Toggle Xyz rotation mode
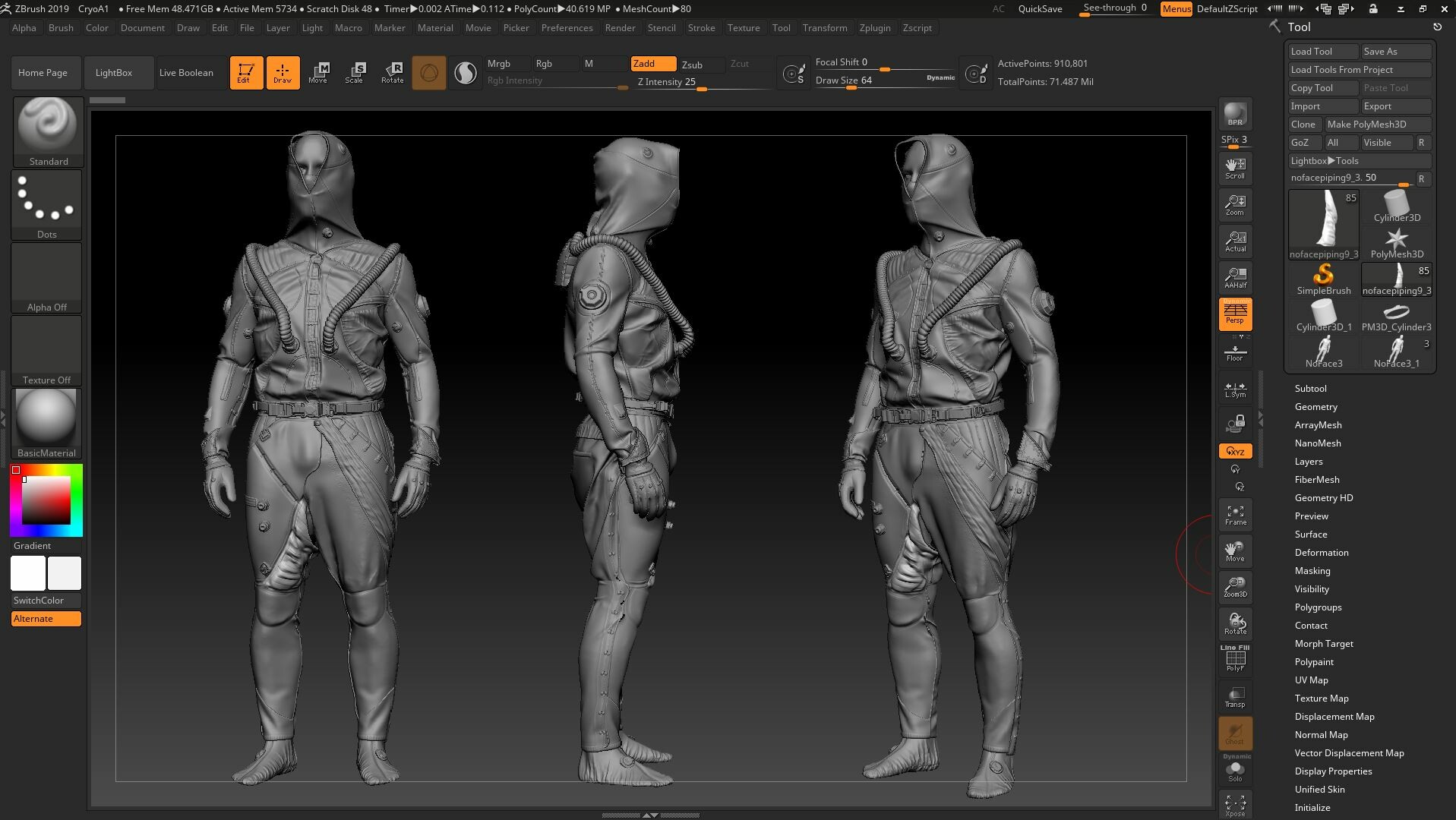The height and width of the screenshot is (820, 1456). point(1235,451)
